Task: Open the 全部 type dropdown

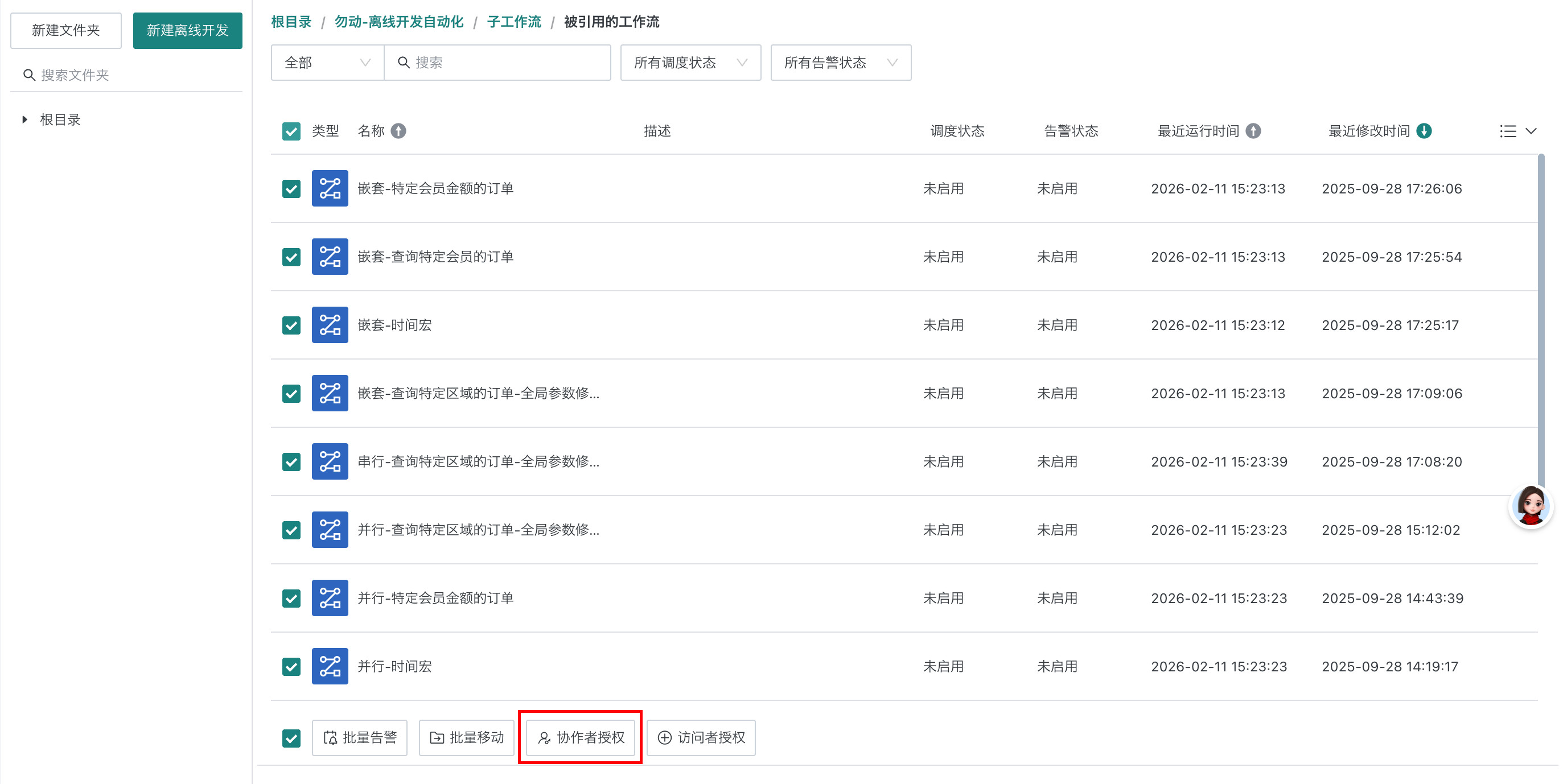Action: 327,63
